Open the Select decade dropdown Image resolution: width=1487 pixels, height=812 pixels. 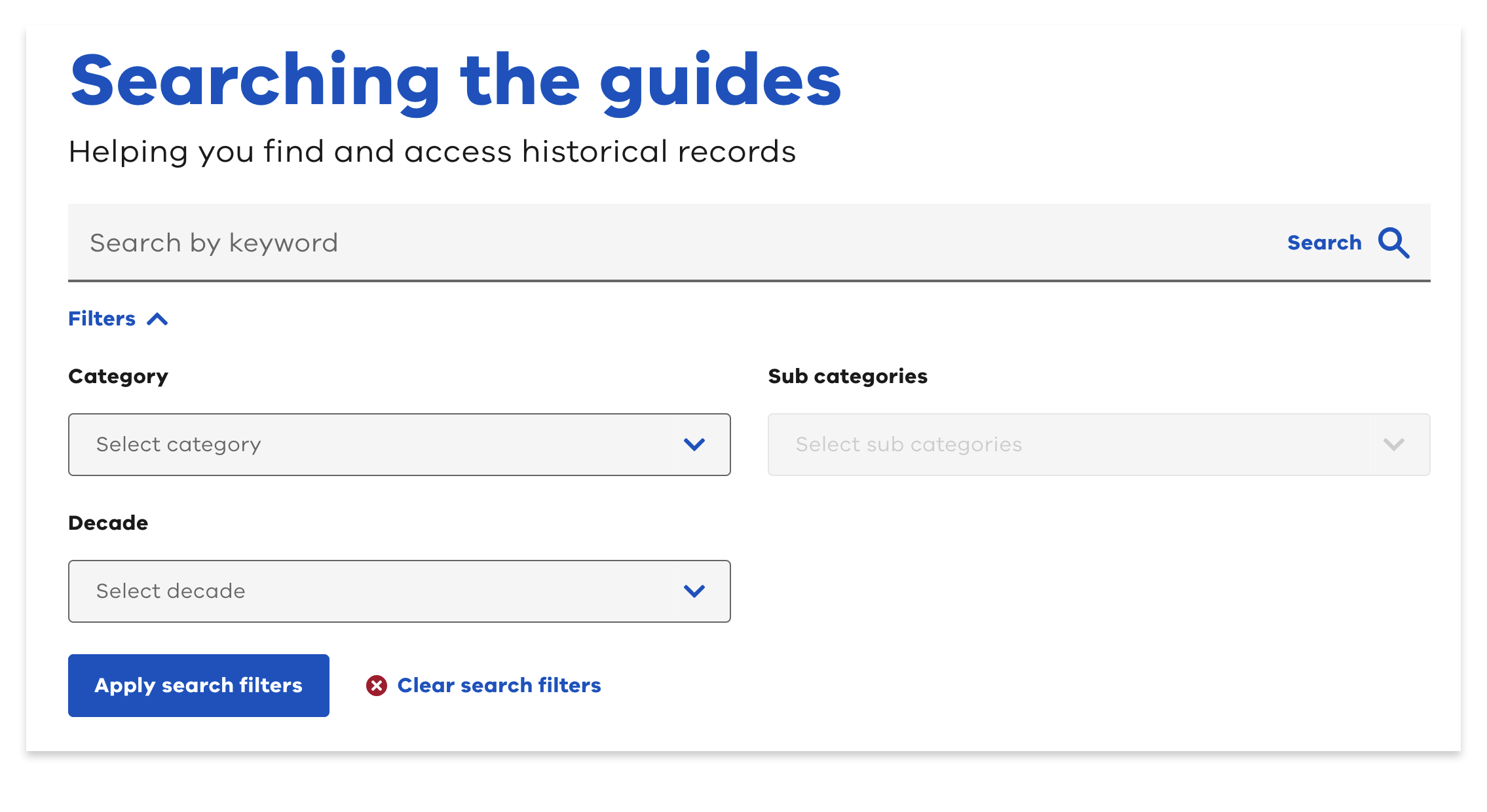[398, 591]
